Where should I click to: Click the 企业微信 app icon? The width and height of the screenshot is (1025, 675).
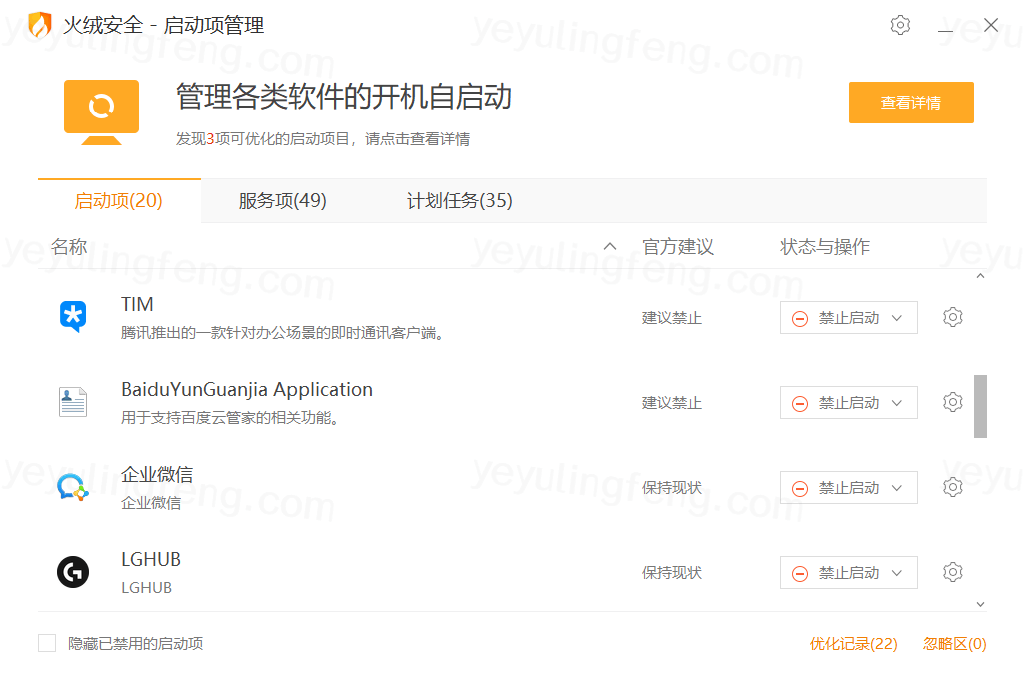point(73,487)
